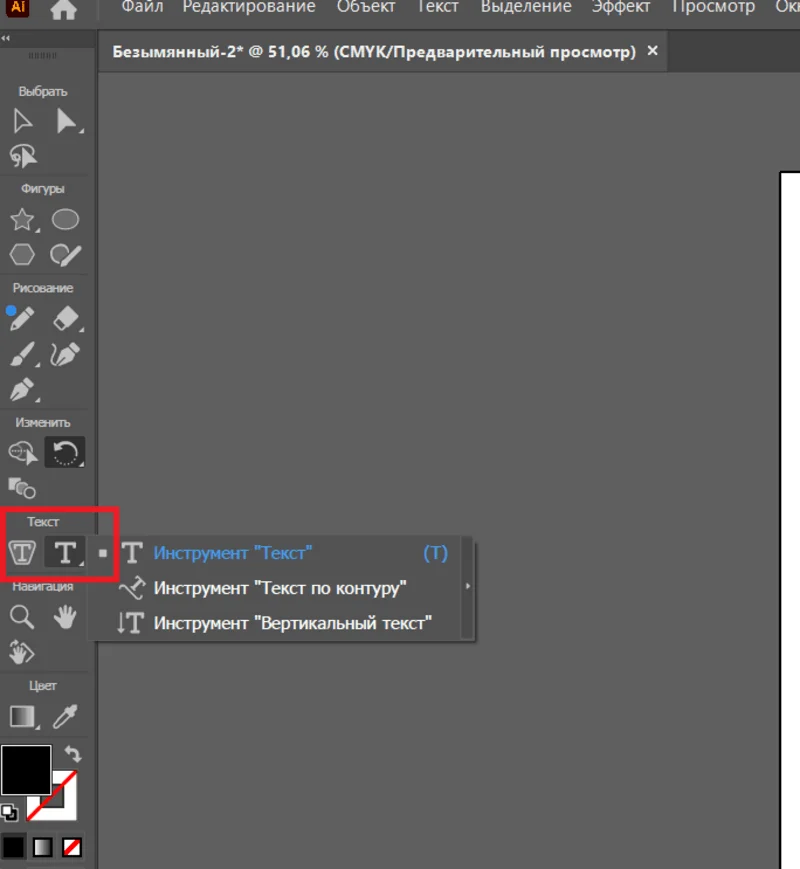Screen dimensions: 800x869
Task: Open the Просмотр menu
Action: pyautogui.click(x=713, y=7)
